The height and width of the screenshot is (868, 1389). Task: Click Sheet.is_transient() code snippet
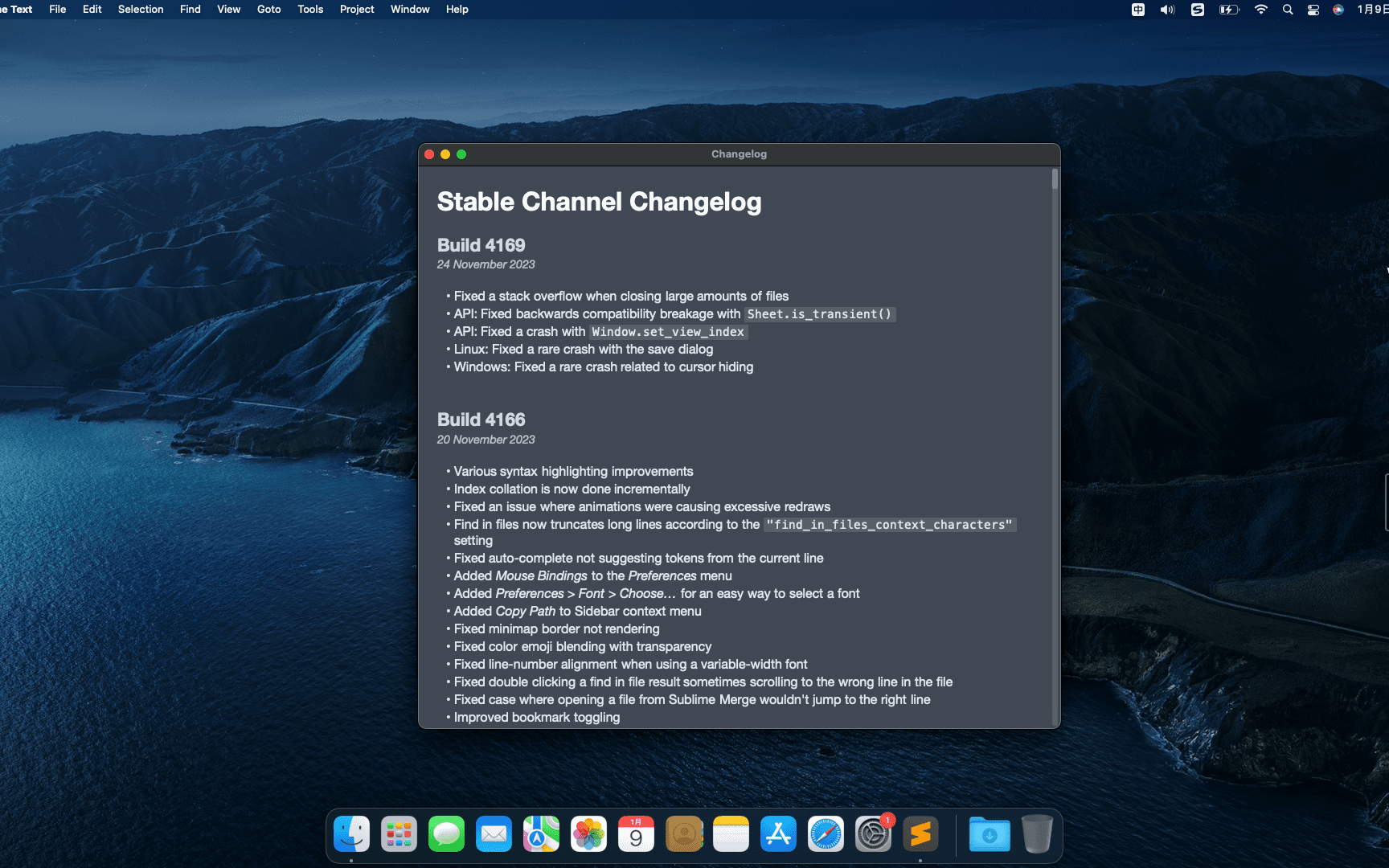819,314
